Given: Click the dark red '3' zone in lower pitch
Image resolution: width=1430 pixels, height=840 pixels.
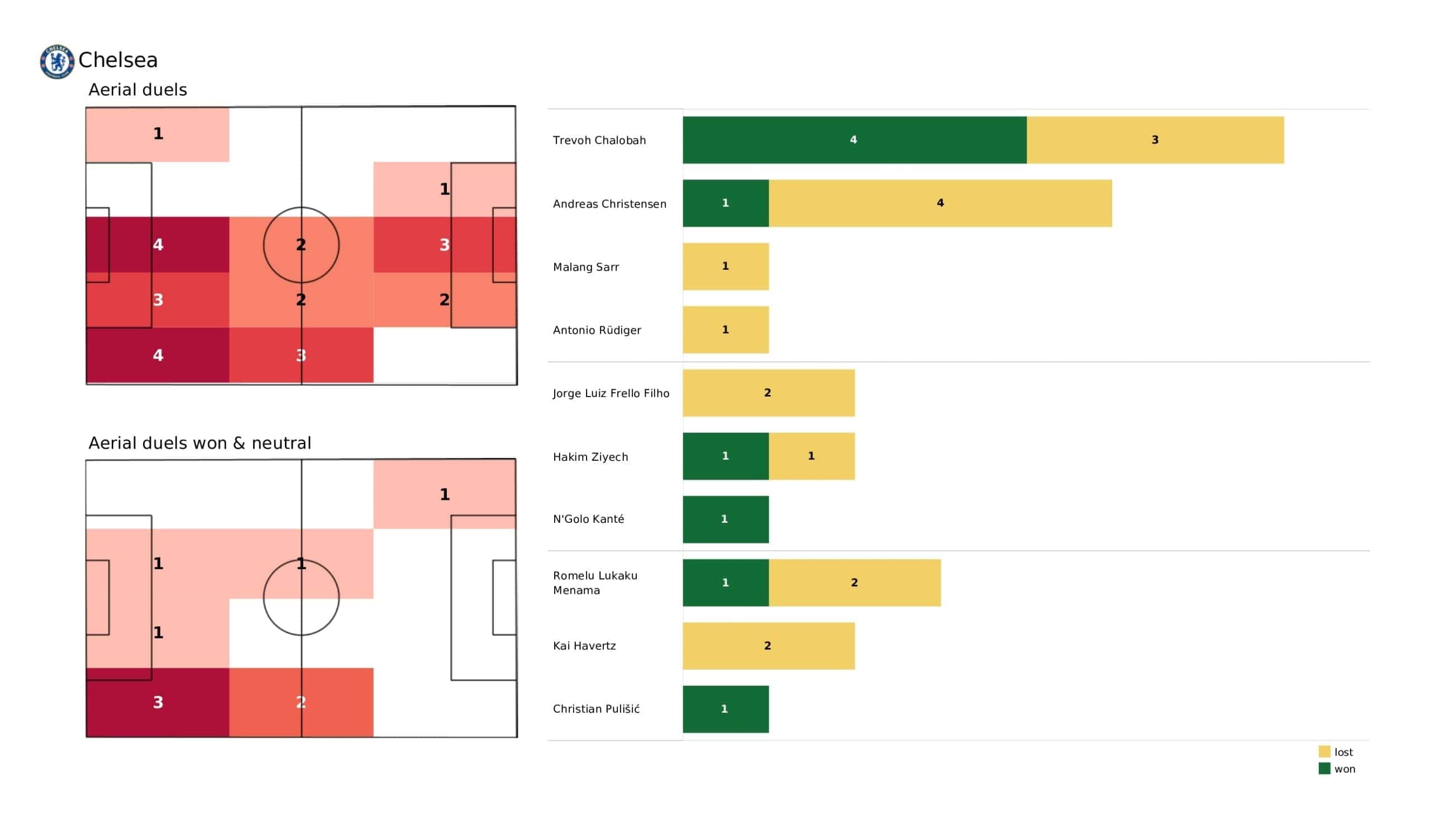Looking at the screenshot, I should point(158,702).
